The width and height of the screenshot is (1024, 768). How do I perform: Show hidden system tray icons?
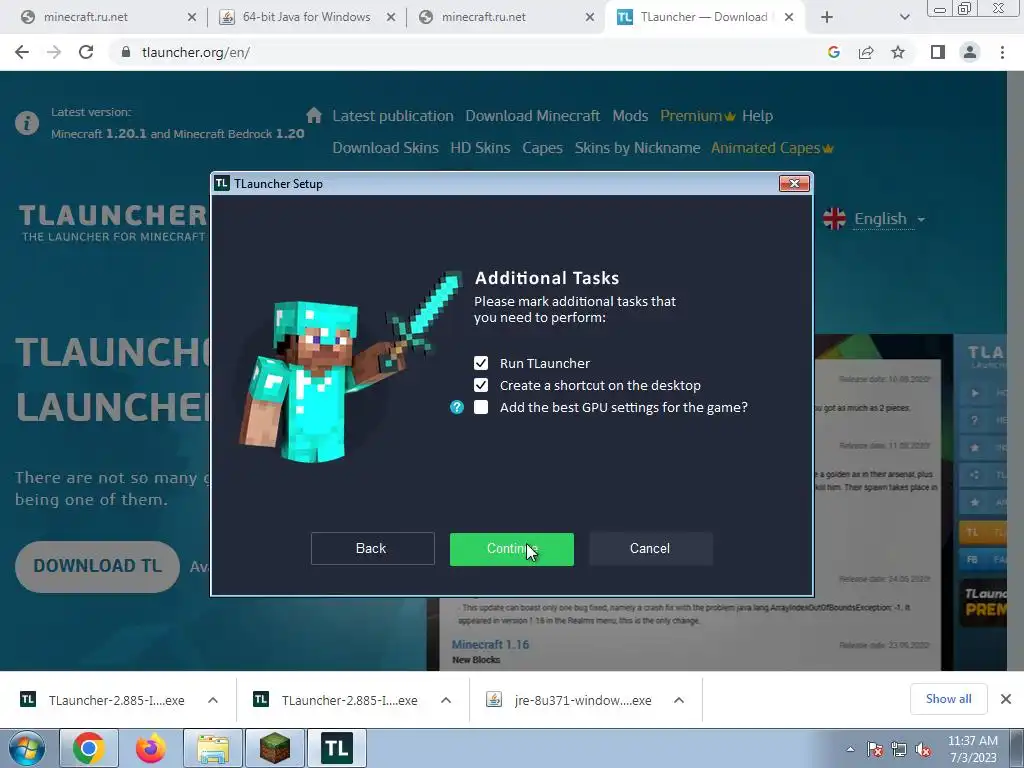pos(850,750)
